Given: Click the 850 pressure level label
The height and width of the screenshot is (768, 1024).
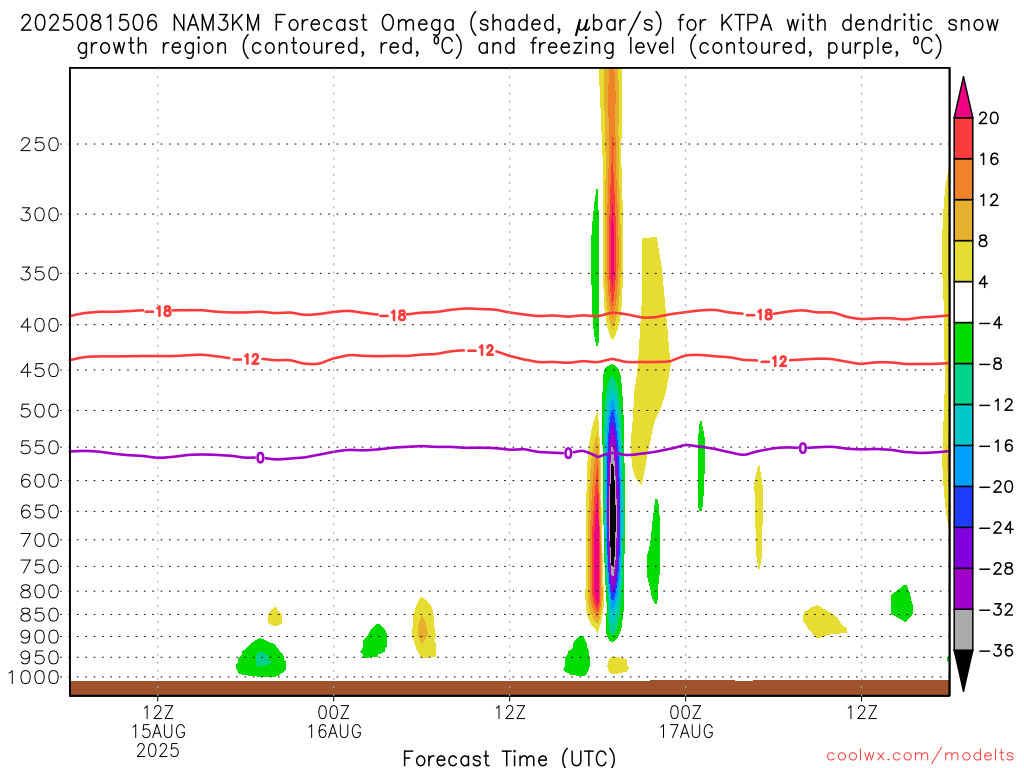Looking at the screenshot, I should [x=40, y=615].
